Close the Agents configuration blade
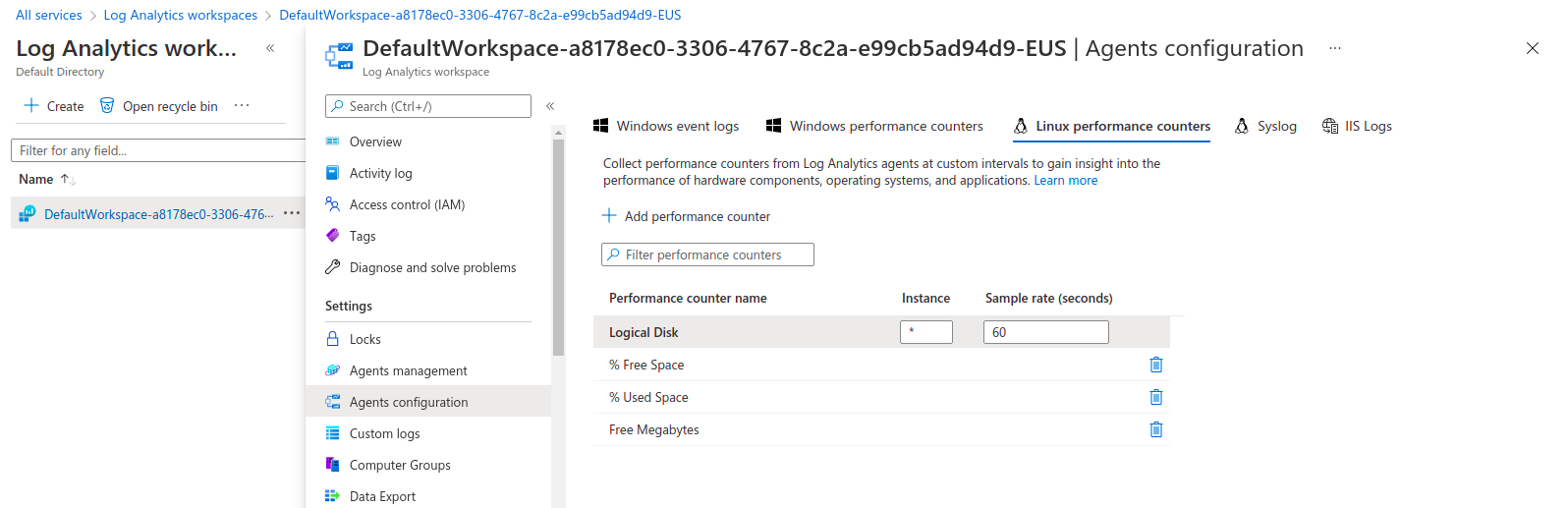Viewport: 1568px width, 508px height. pos(1533,48)
